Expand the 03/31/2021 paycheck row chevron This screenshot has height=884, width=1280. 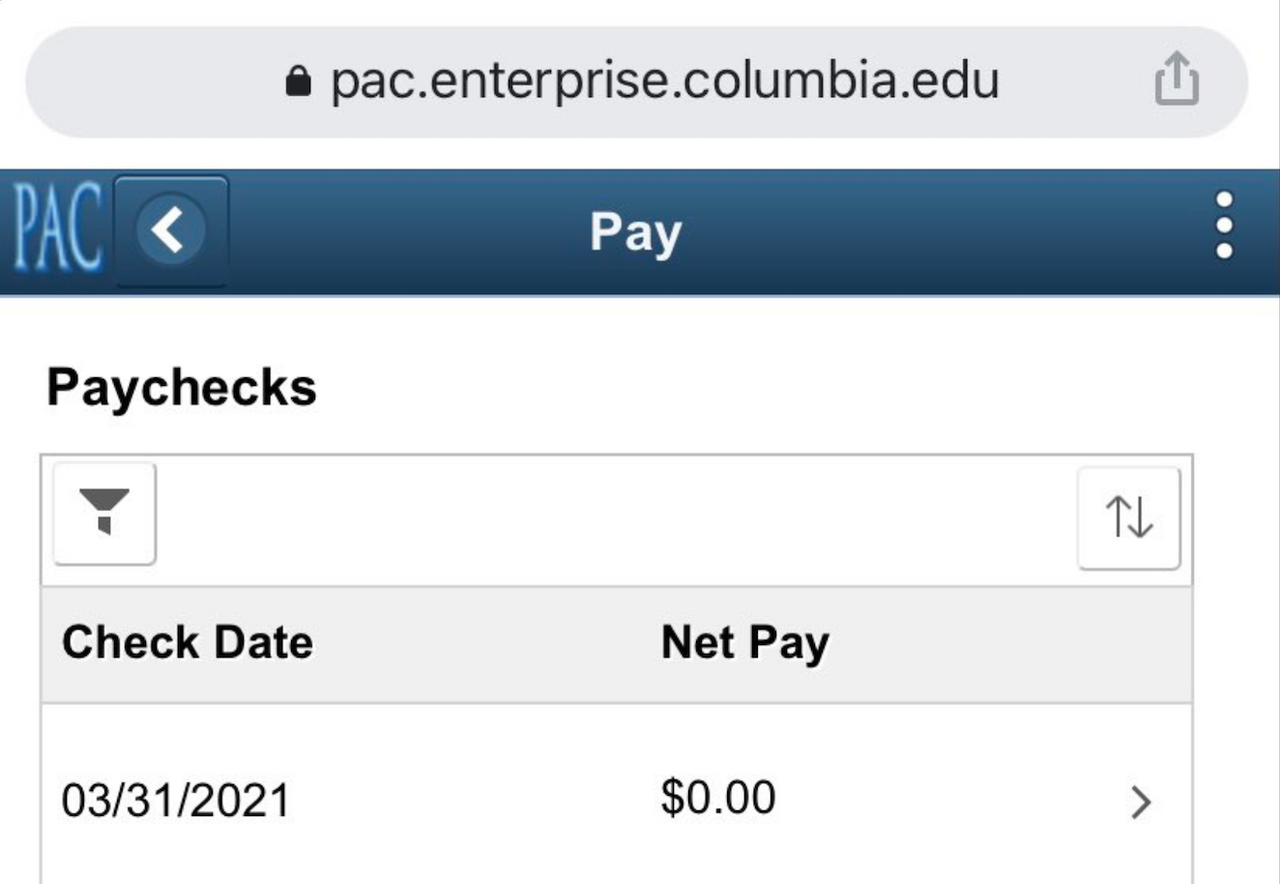coord(1140,801)
